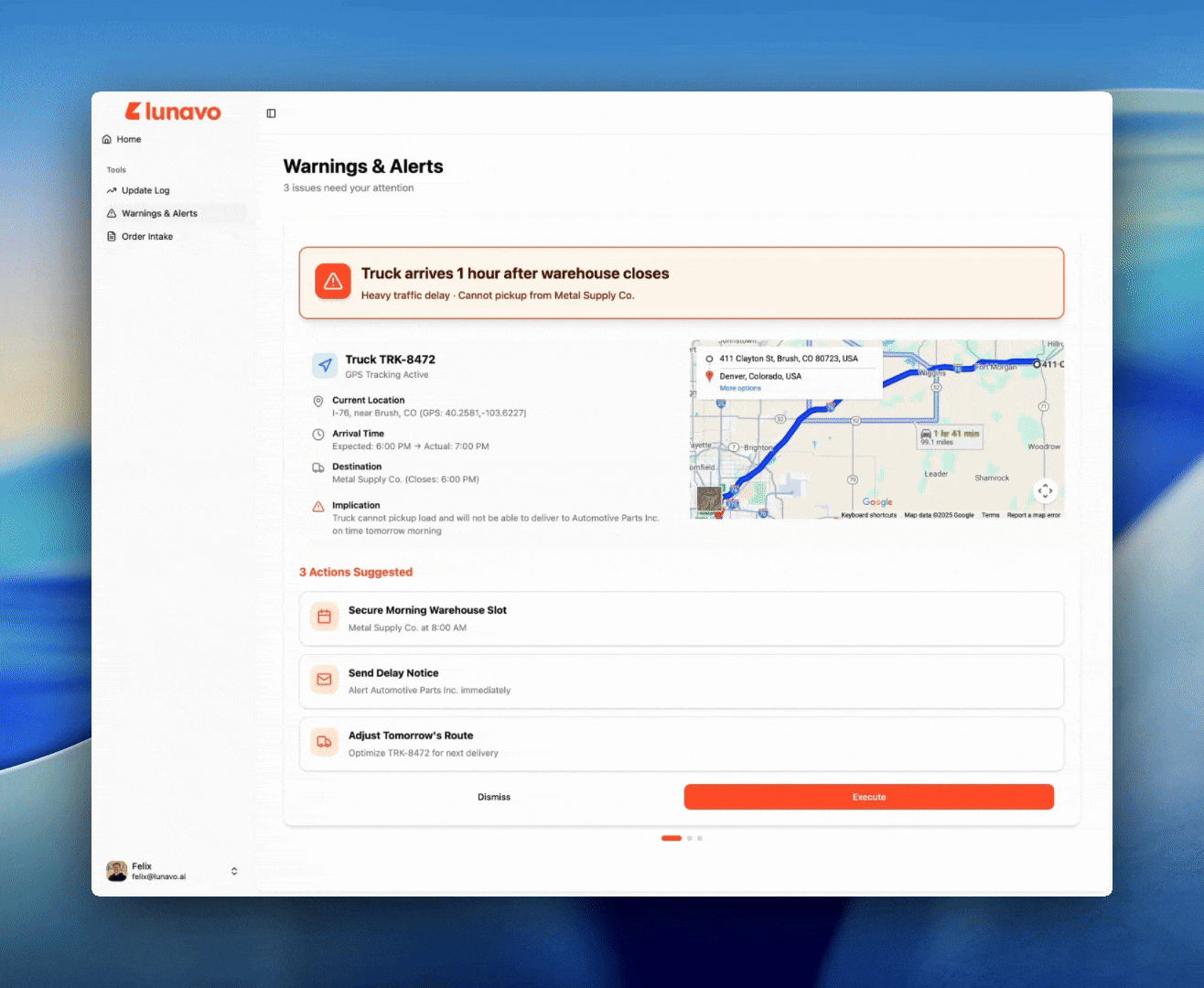Expand Felix's account menu chevron
The height and width of the screenshot is (988, 1204).
point(234,871)
